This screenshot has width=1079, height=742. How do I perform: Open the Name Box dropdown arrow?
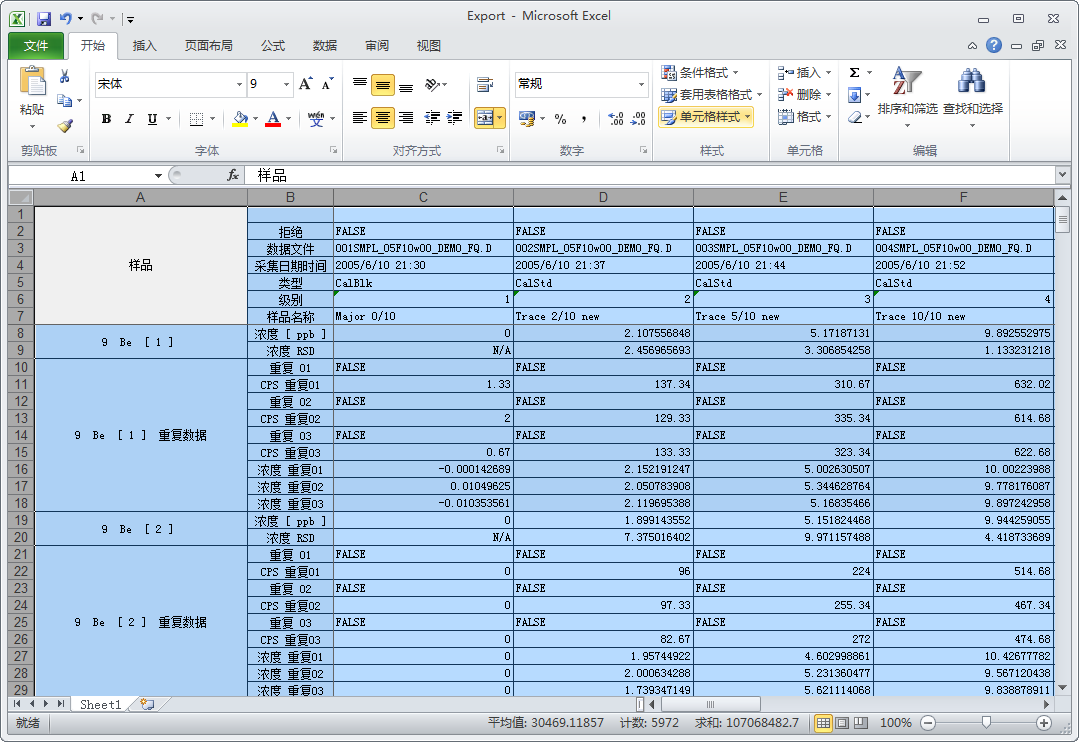tap(158, 176)
